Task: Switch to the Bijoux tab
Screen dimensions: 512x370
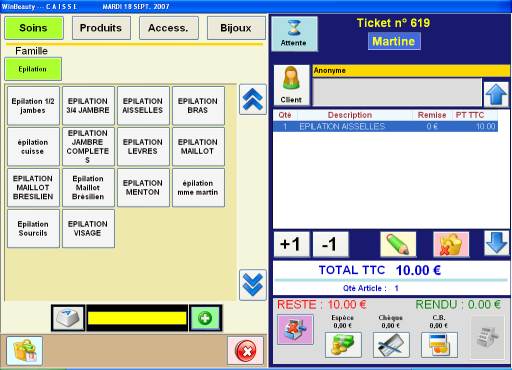Action: click(x=236, y=28)
